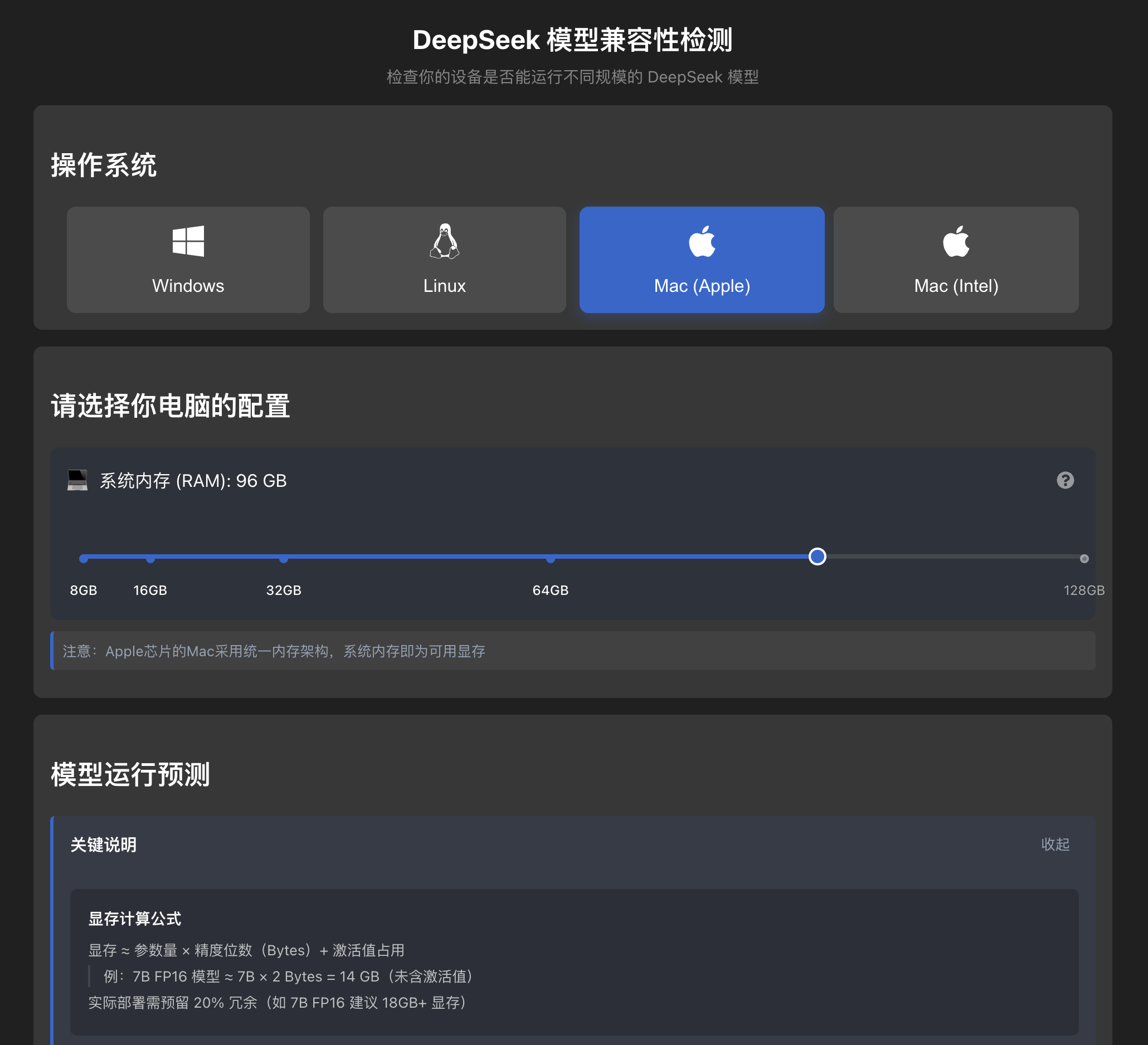This screenshot has height=1045, width=1148.
Task: Set RAM slider to 128GB mark
Action: (x=1084, y=559)
